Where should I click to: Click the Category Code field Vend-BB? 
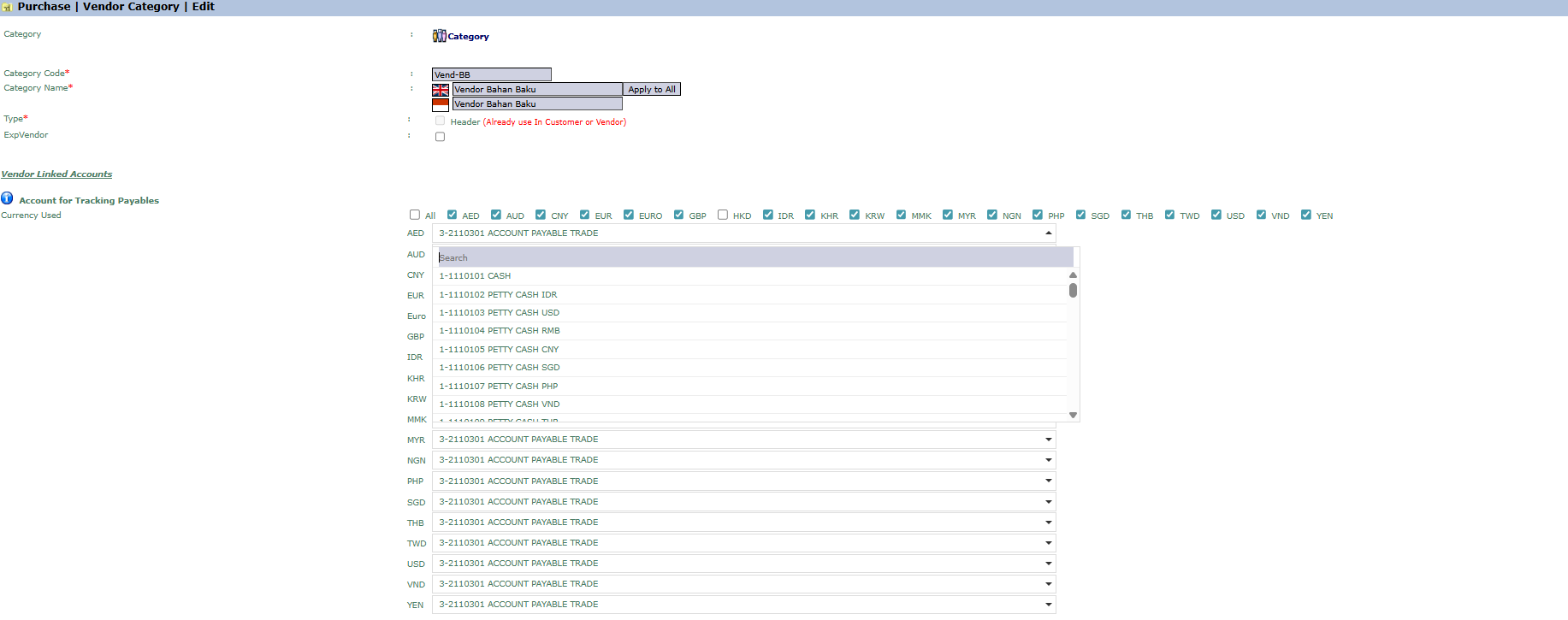pos(492,74)
